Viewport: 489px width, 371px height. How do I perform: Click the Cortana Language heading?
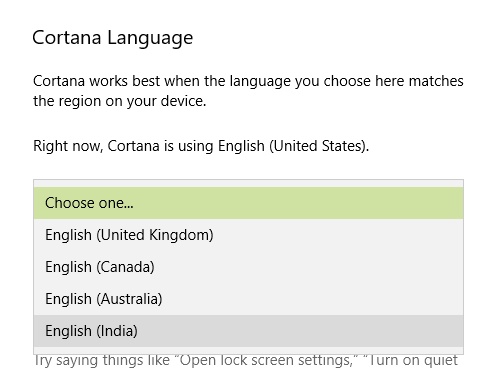pos(113,38)
